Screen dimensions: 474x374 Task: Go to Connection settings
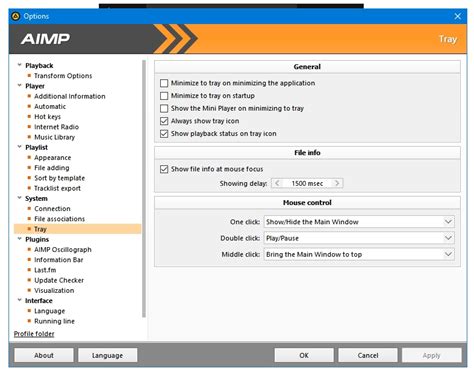point(52,209)
